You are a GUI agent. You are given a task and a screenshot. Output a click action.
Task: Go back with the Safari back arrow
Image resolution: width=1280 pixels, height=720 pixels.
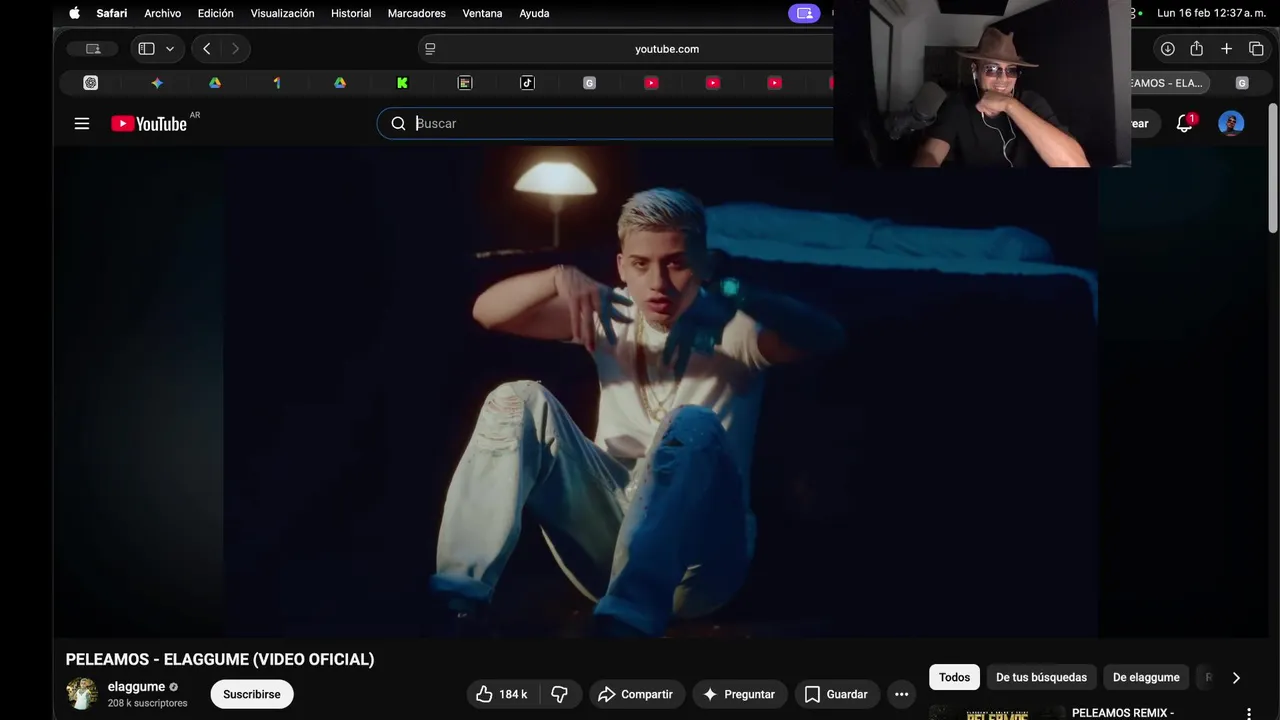(206, 48)
